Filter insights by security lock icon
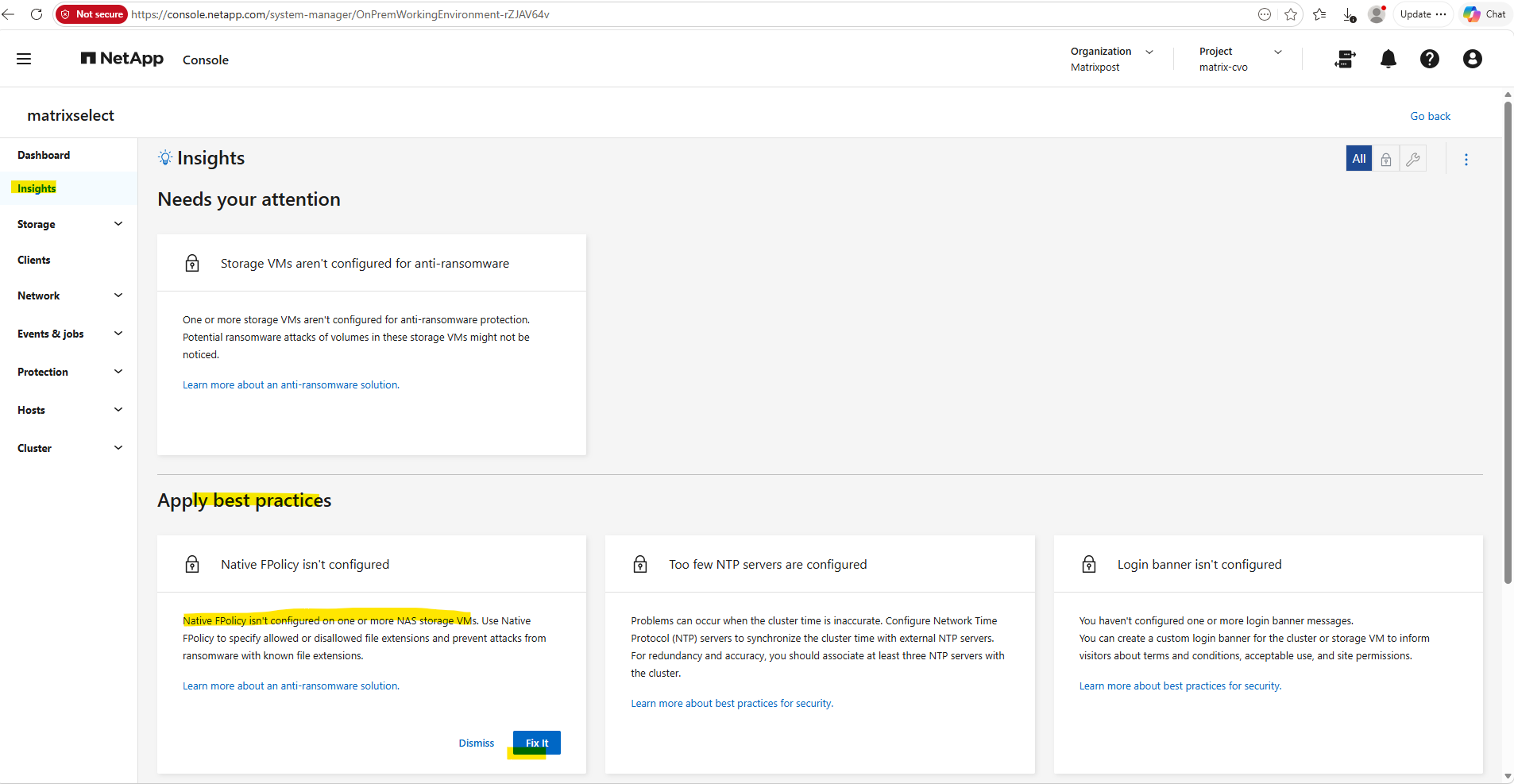Screen dimensions: 1514x784 (x=1385, y=159)
